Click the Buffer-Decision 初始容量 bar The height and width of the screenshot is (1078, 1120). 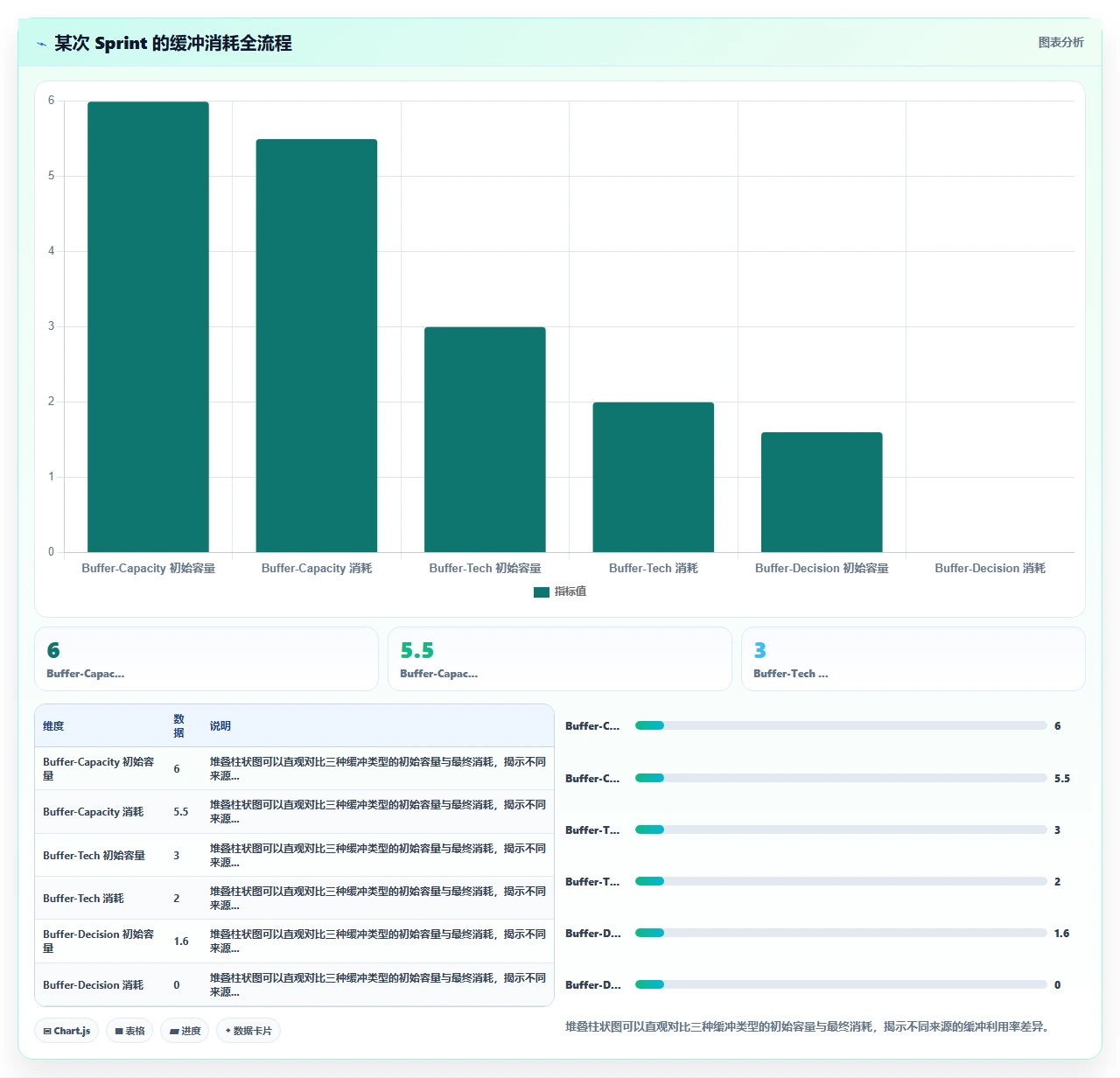(822, 492)
